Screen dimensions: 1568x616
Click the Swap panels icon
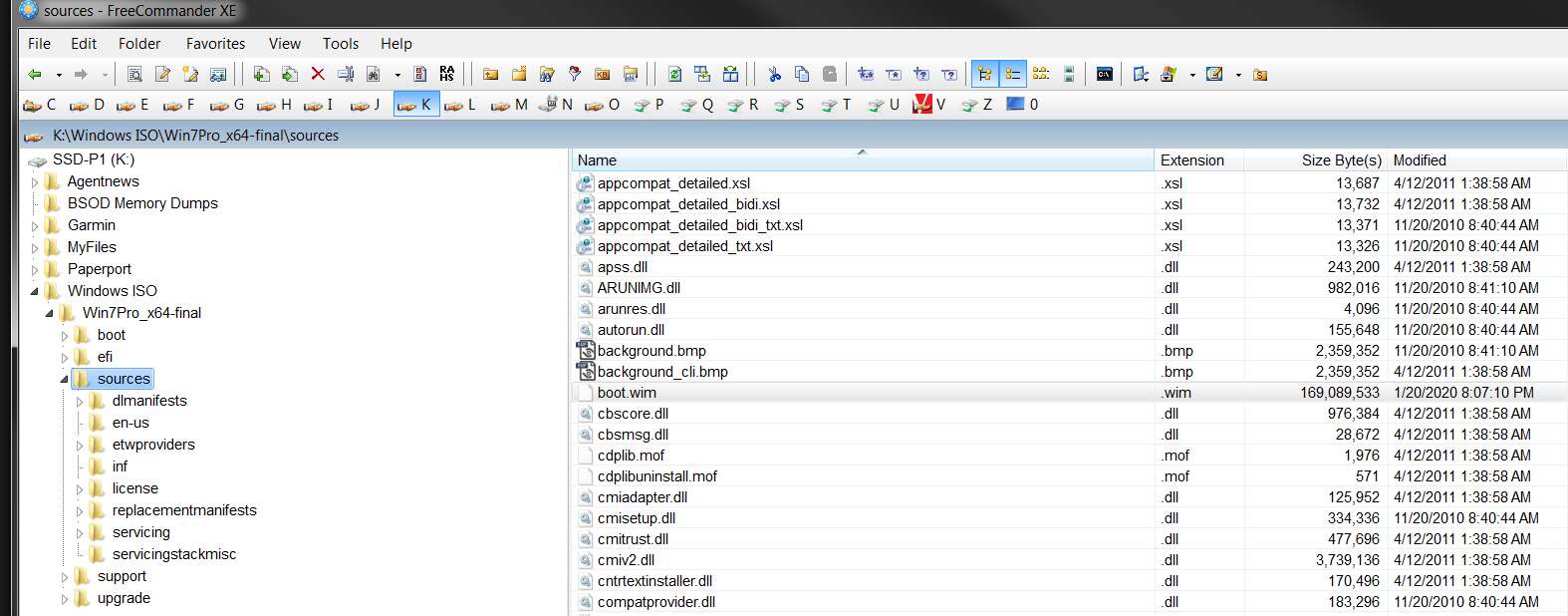(730, 75)
